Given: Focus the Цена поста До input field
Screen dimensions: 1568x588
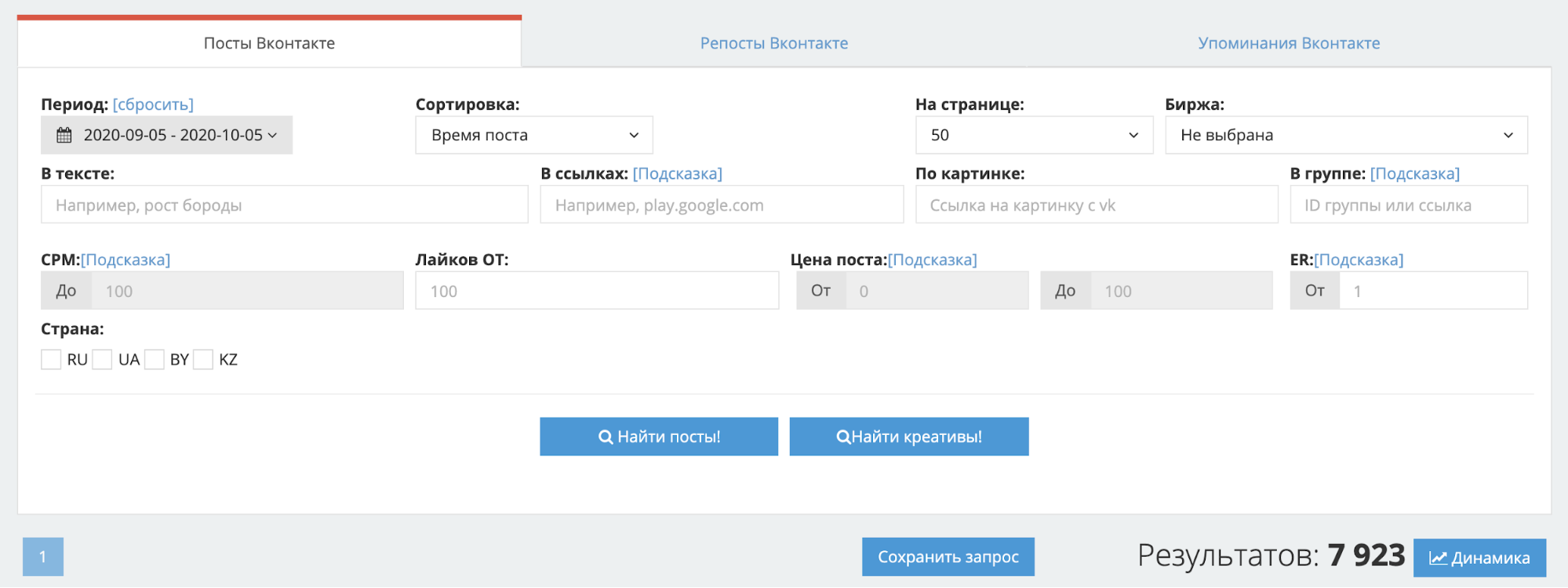Looking at the screenshot, I should 1181,291.
